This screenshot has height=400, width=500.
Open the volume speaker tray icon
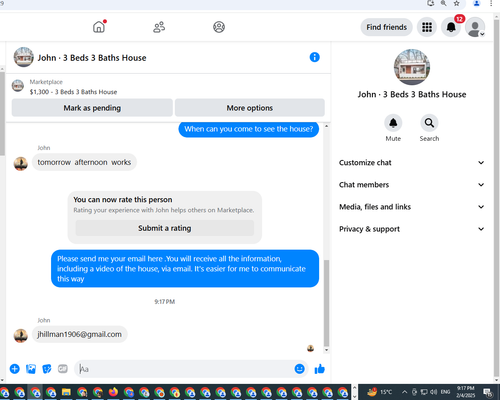tap(433, 392)
